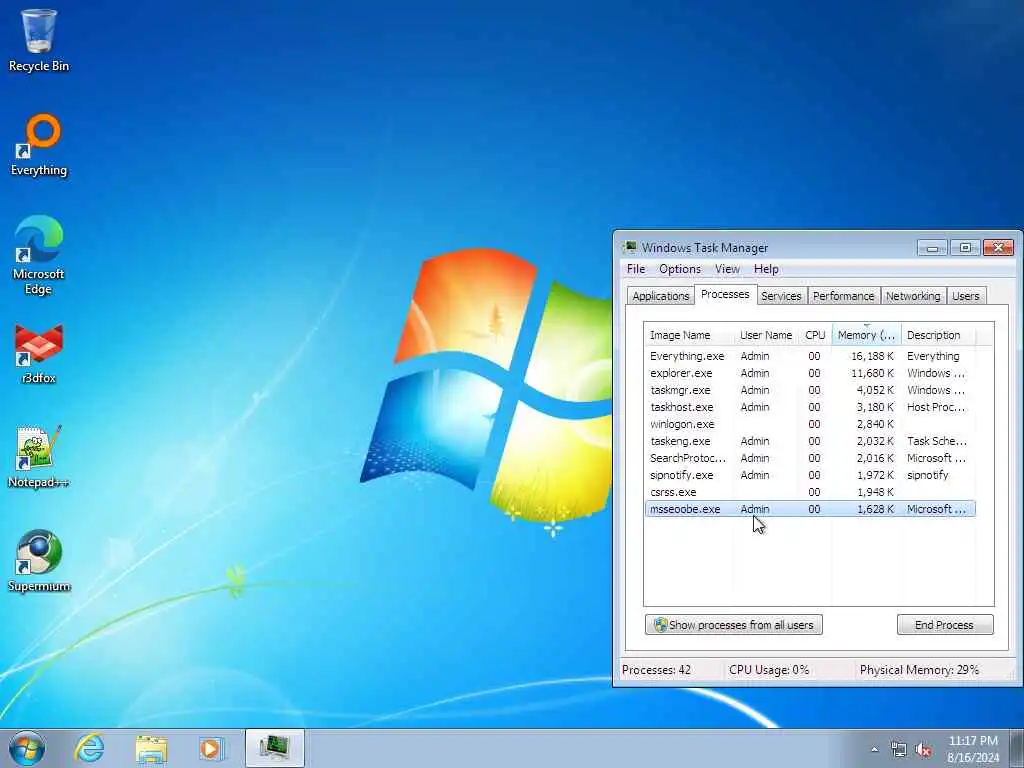1024x768 pixels.
Task: Switch to the Services tab
Action: 781,296
